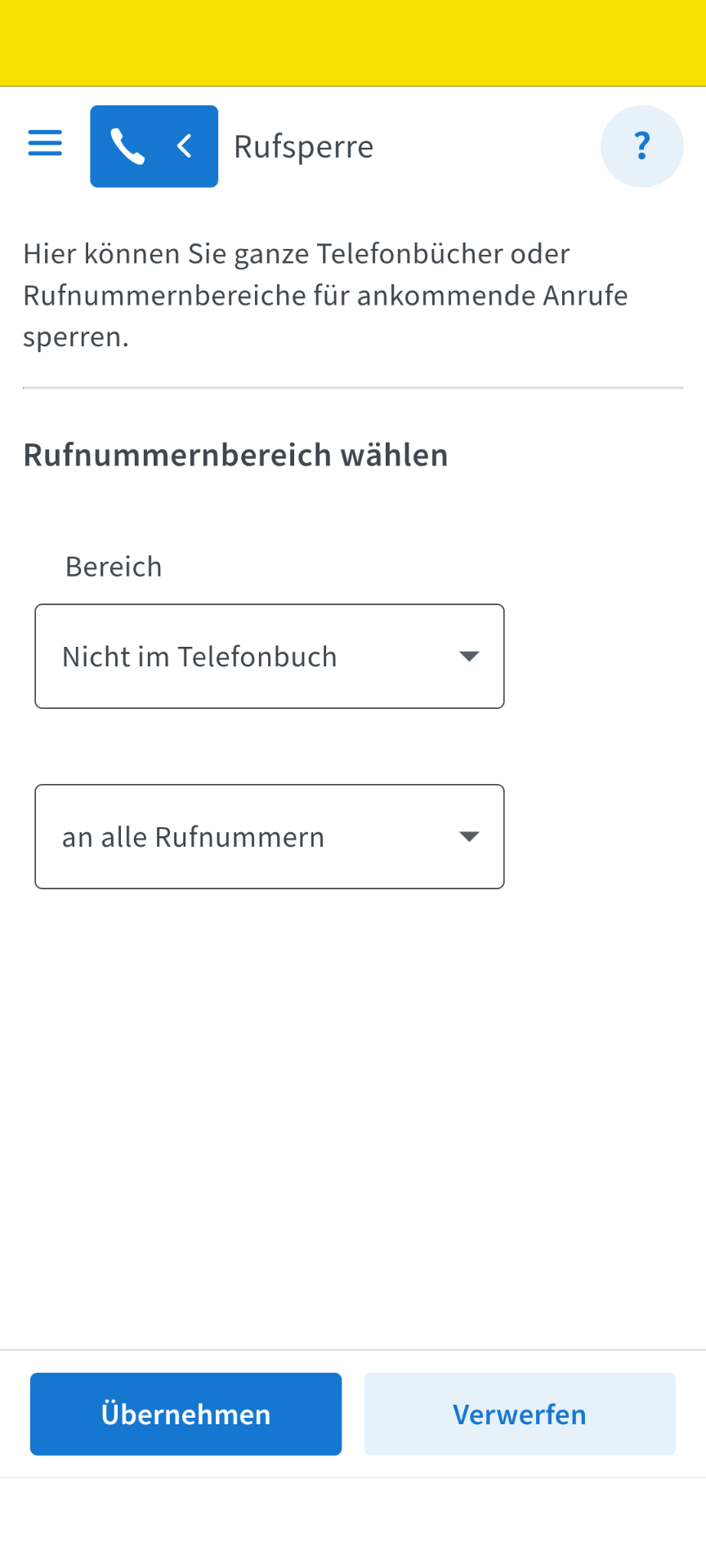The width and height of the screenshot is (706, 1568).
Task: Click the words ankommende Anrufe in the description
Action: (x=492, y=296)
